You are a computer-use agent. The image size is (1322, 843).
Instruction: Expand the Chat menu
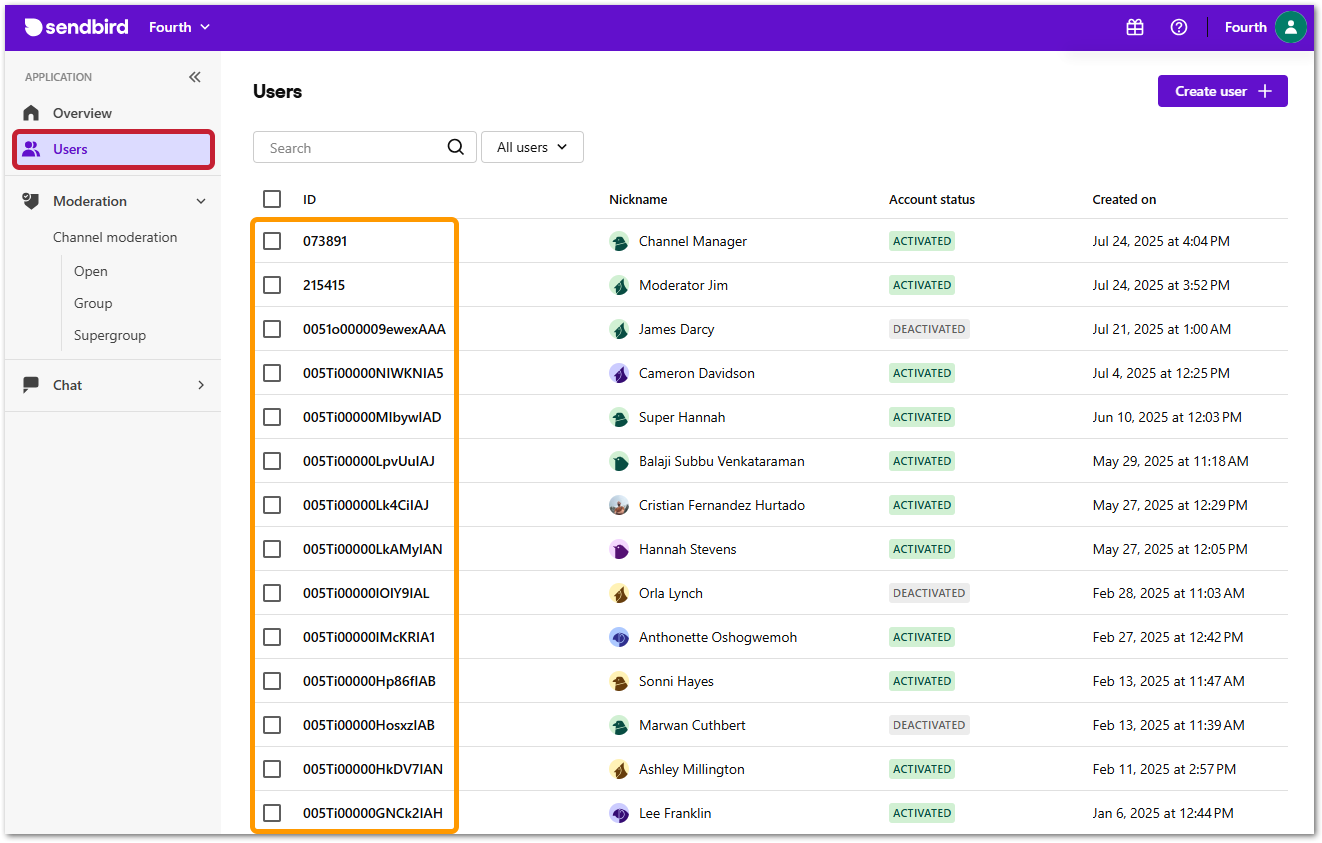(201, 385)
